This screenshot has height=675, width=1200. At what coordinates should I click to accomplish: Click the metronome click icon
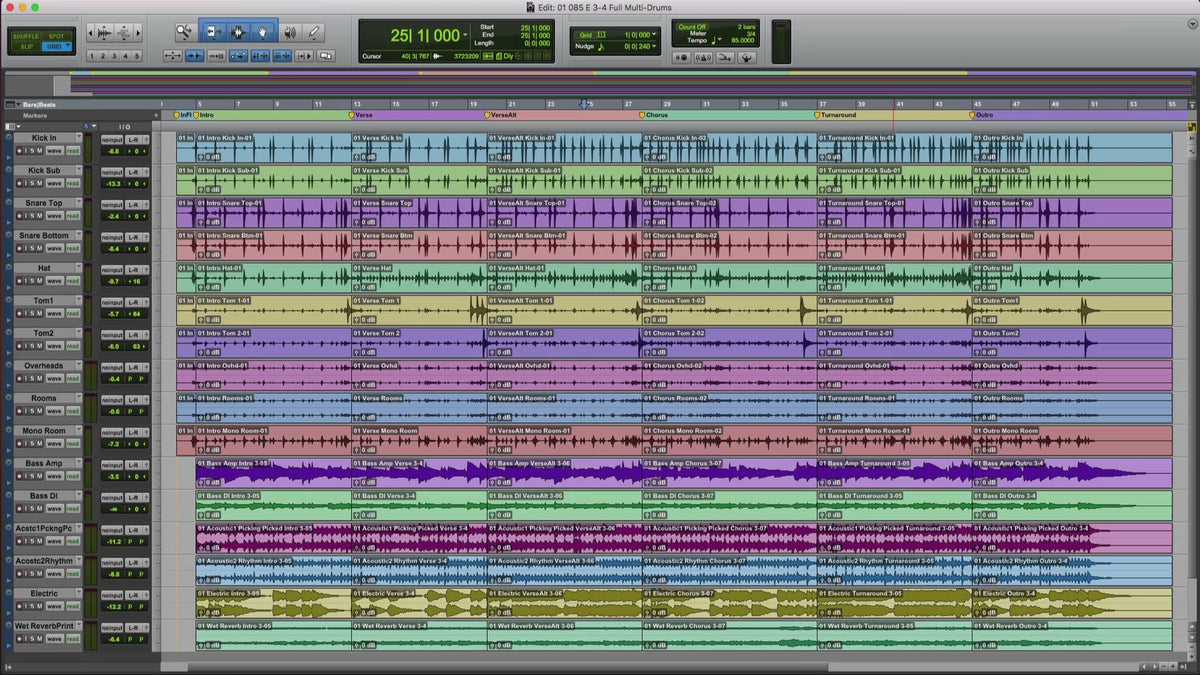coord(703,58)
